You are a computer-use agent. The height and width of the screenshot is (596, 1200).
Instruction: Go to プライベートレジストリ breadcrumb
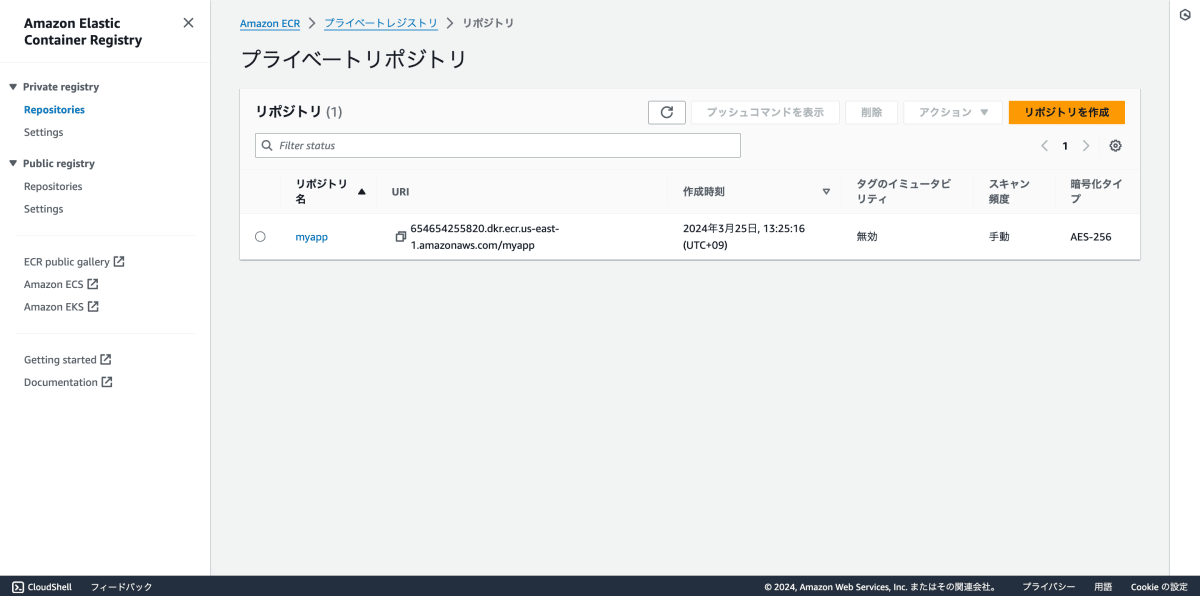pos(381,23)
